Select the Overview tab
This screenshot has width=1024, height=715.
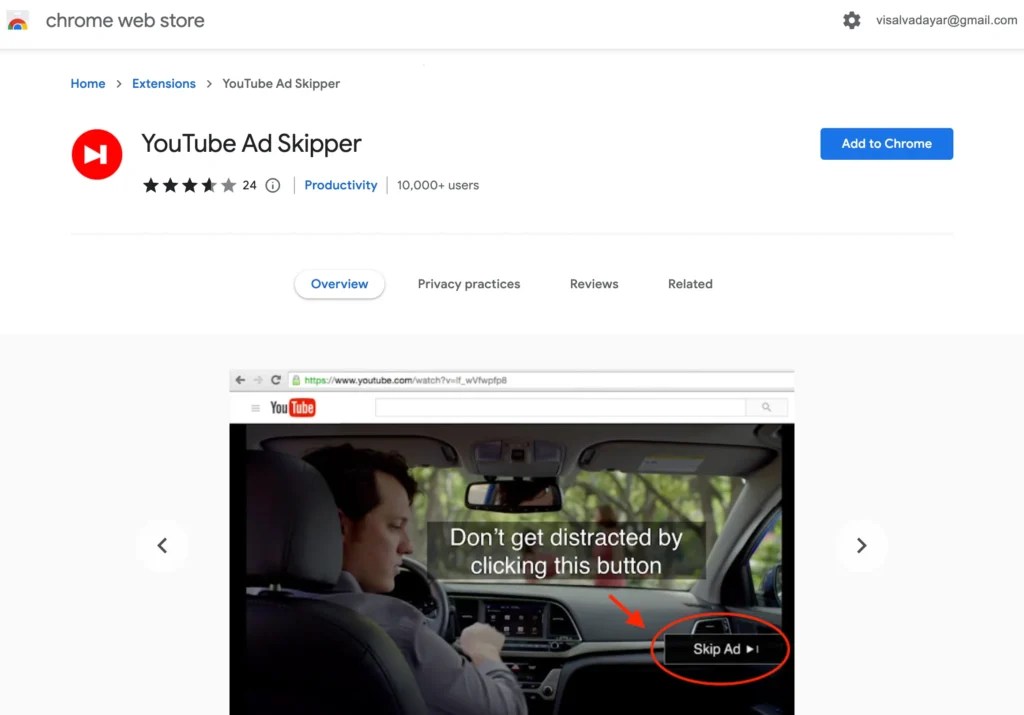[339, 284]
